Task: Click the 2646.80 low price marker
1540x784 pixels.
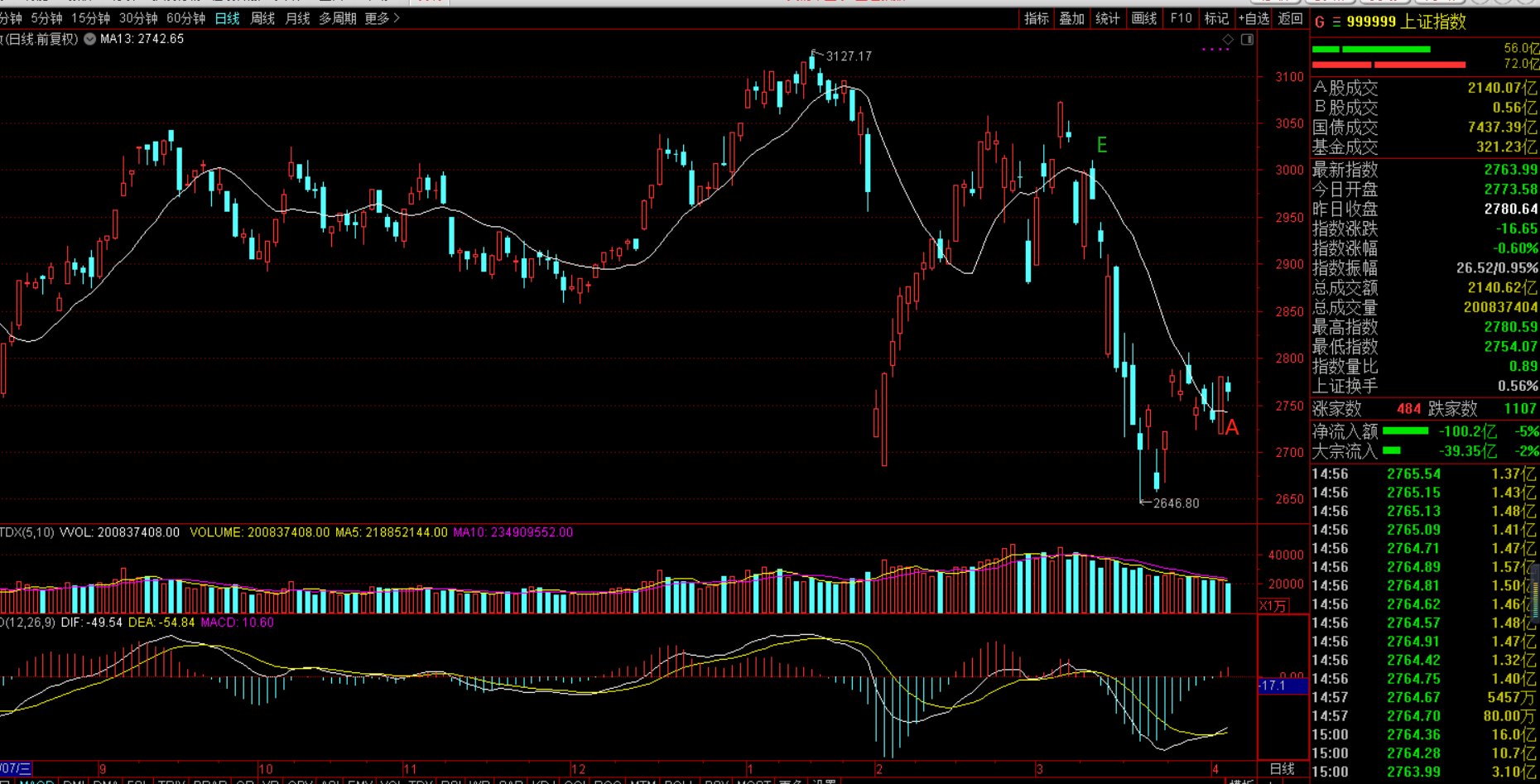Action: (x=1176, y=503)
